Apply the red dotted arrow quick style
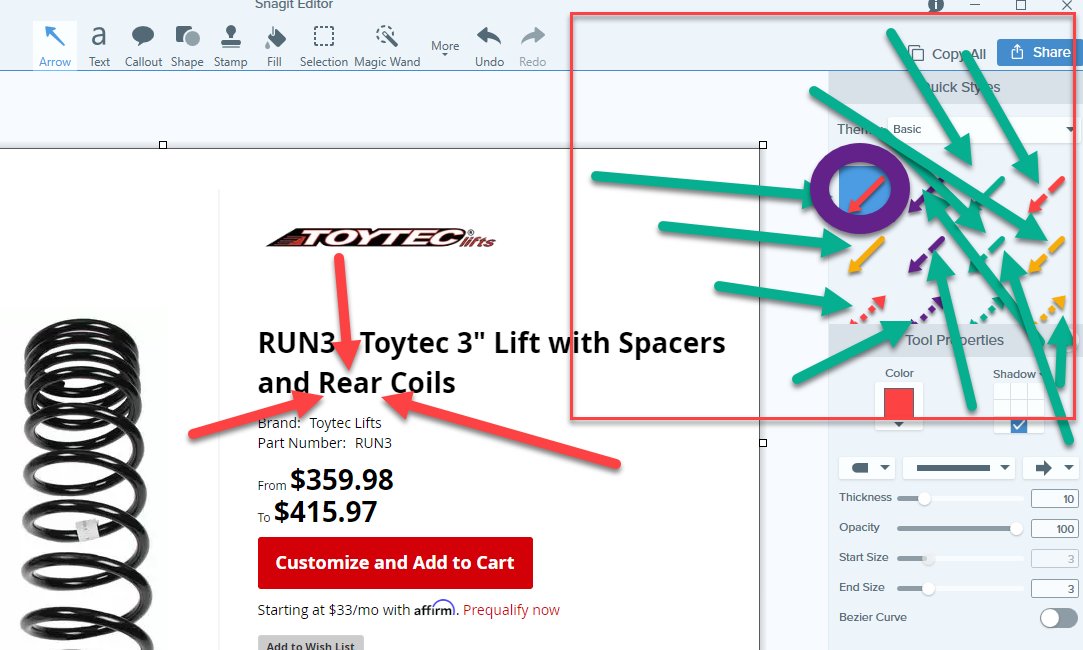Image resolution: width=1083 pixels, height=650 pixels. point(867,309)
